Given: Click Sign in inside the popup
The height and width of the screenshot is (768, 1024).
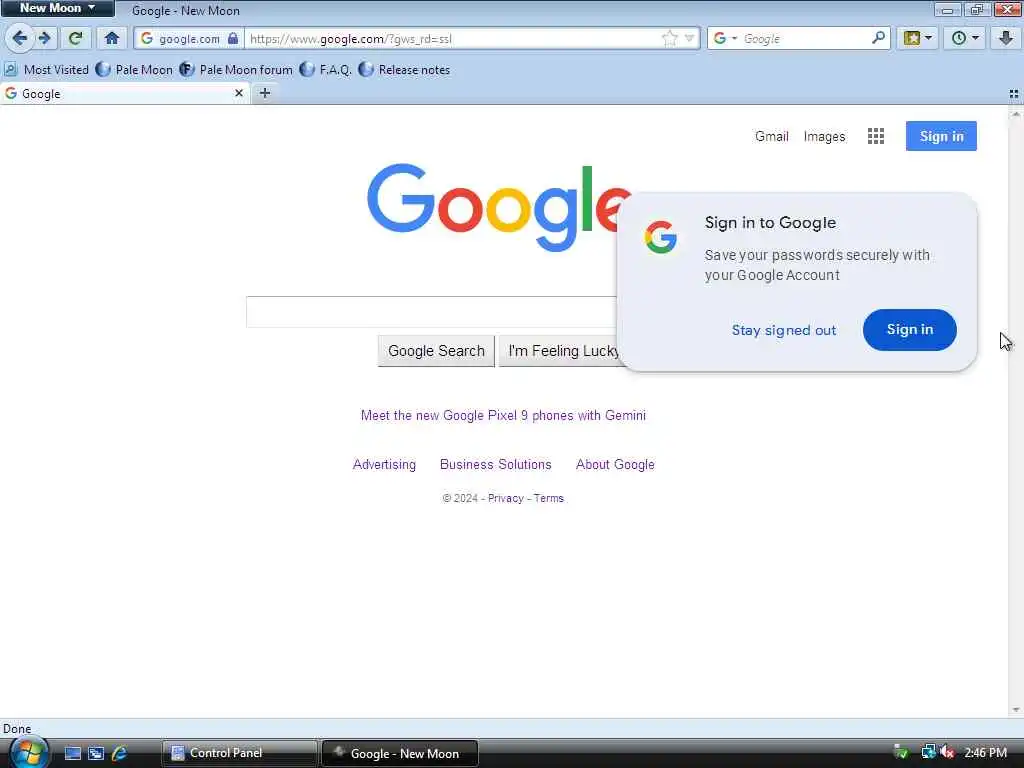Looking at the screenshot, I should pyautogui.click(x=909, y=329).
